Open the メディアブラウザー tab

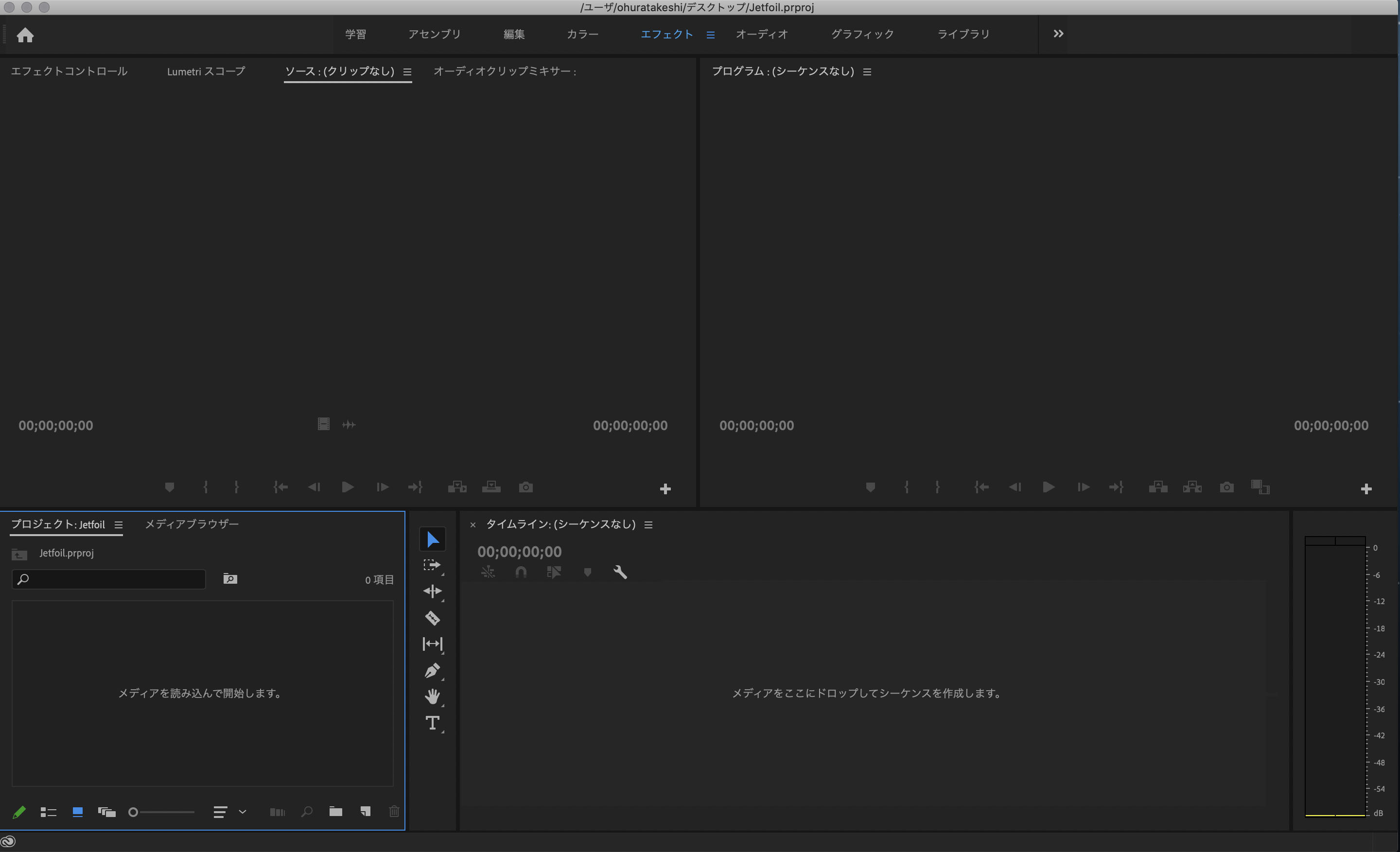pos(192,524)
